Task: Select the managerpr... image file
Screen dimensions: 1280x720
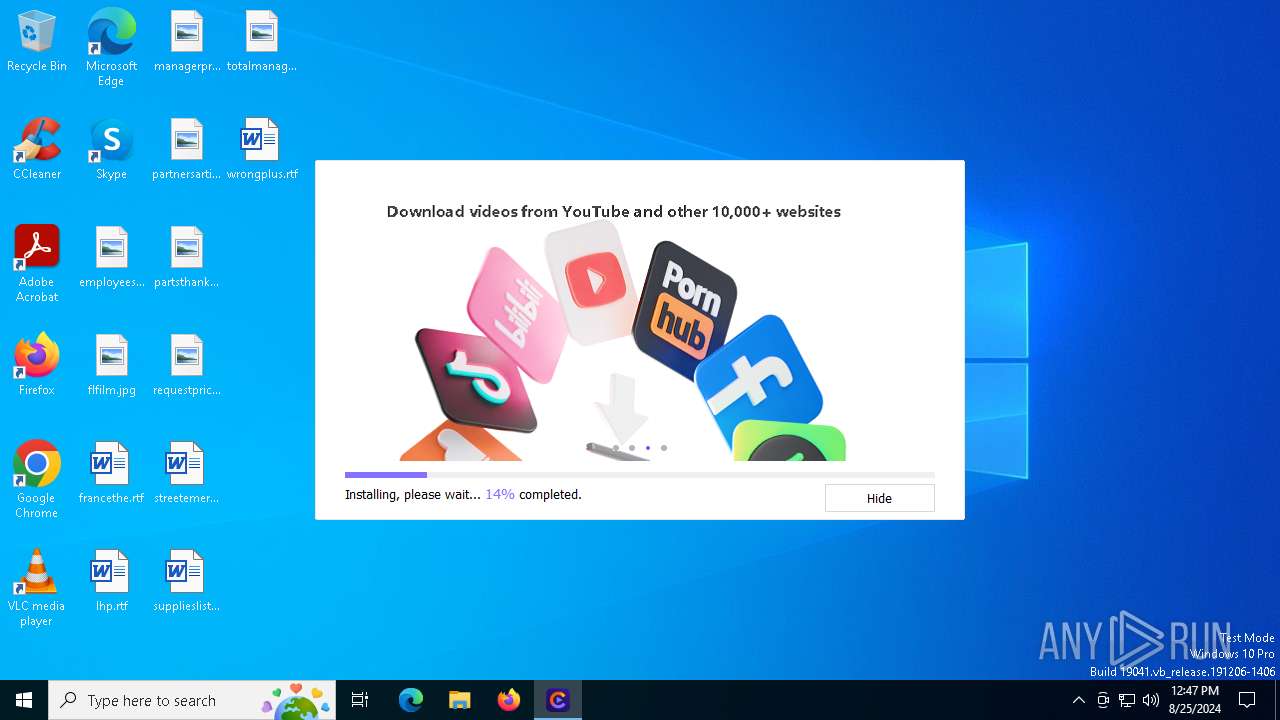Action: pos(187,42)
